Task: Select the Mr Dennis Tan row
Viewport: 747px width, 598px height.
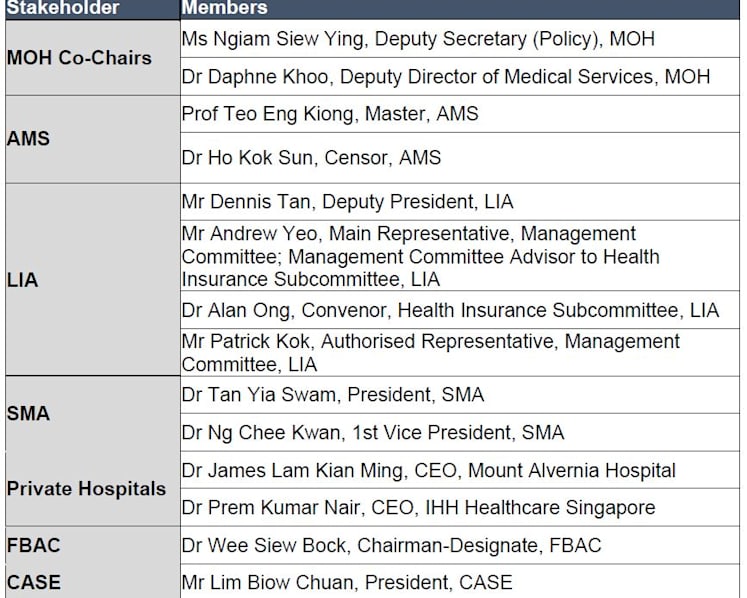Action: pos(460,202)
